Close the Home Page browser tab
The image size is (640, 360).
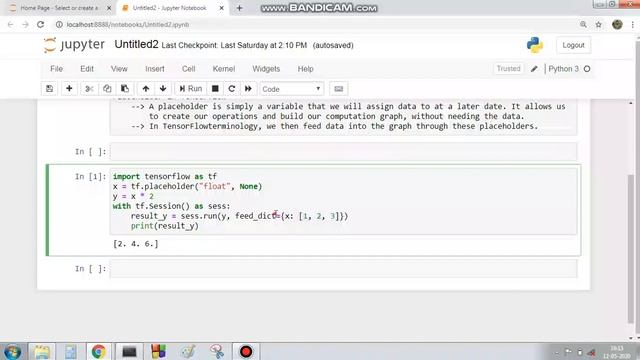tap(109, 8)
